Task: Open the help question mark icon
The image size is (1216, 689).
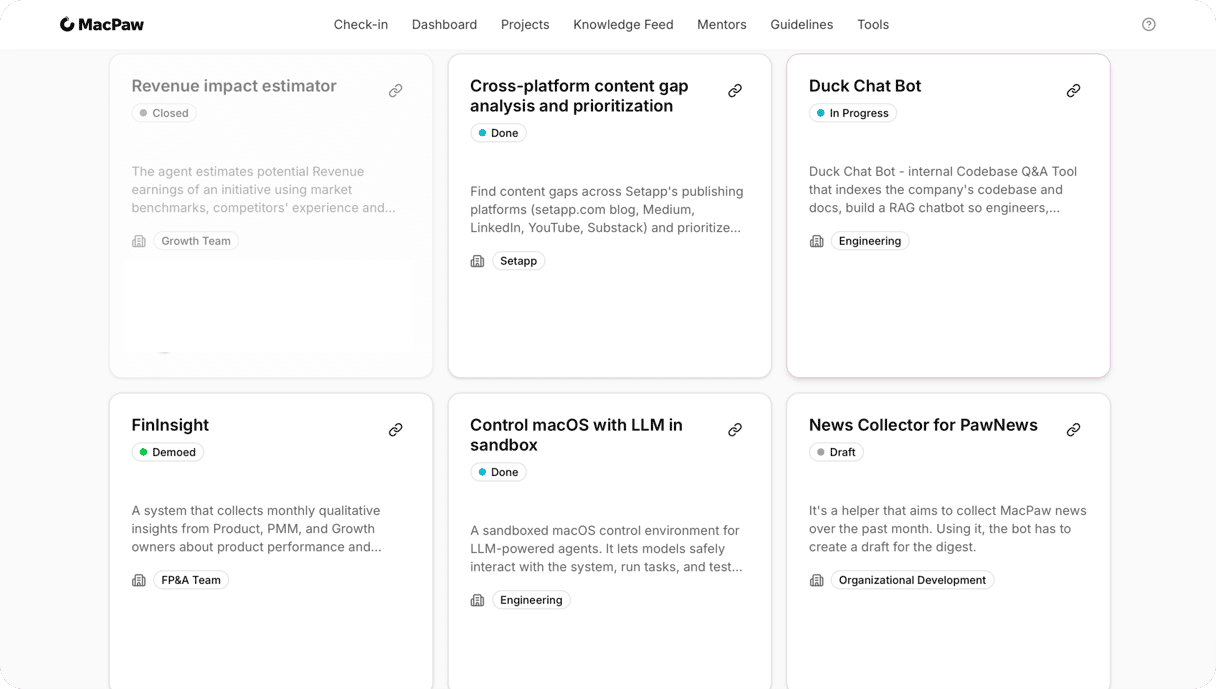Action: tap(1148, 25)
